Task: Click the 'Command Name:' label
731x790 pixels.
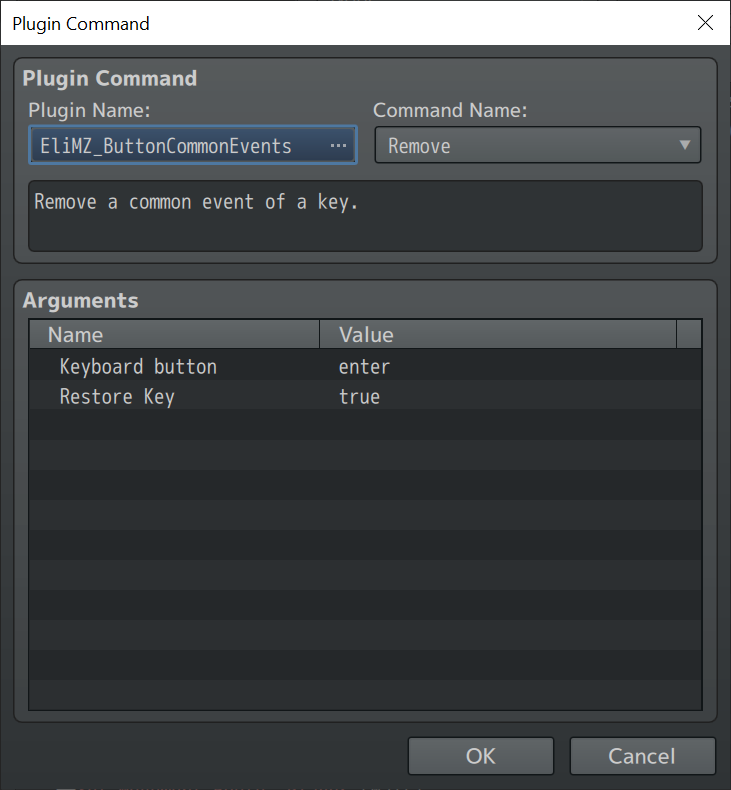Action: (450, 110)
